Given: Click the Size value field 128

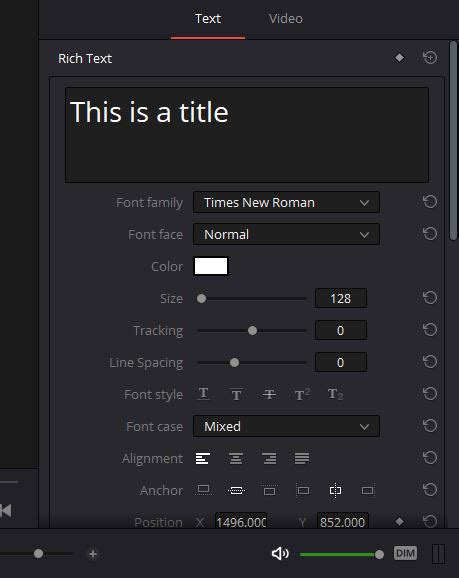Looking at the screenshot, I should (x=341, y=298).
